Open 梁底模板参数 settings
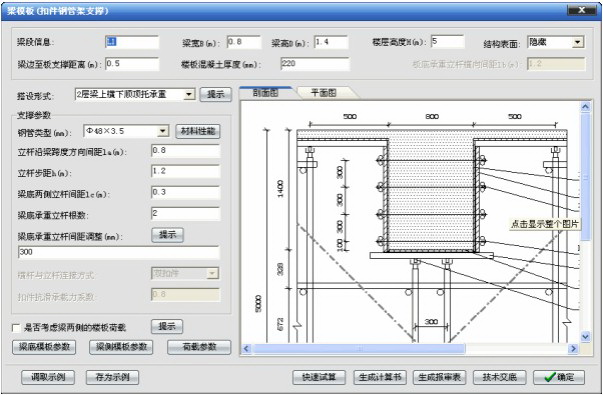The image size is (603, 395). 44,347
